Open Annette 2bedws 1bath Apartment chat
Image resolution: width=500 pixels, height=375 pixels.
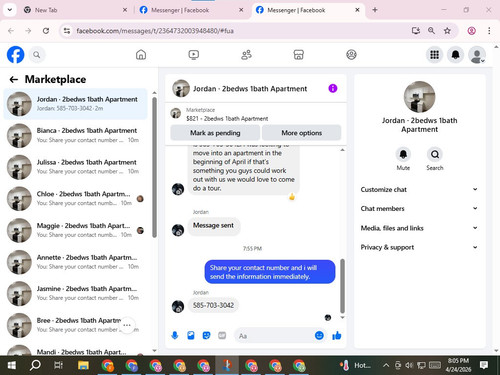pyautogui.click(x=75, y=262)
